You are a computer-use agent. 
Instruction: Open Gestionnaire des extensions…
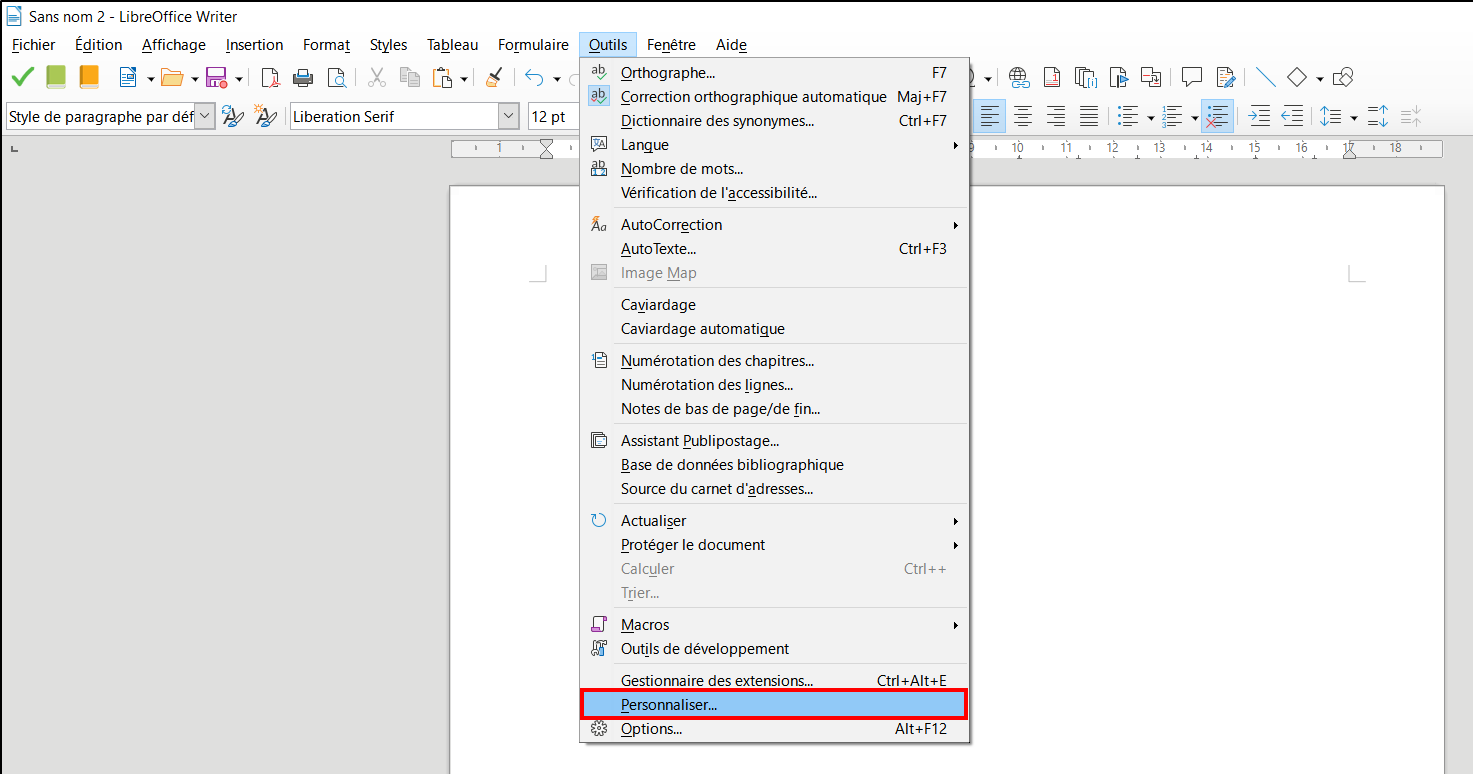click(775, 681)
